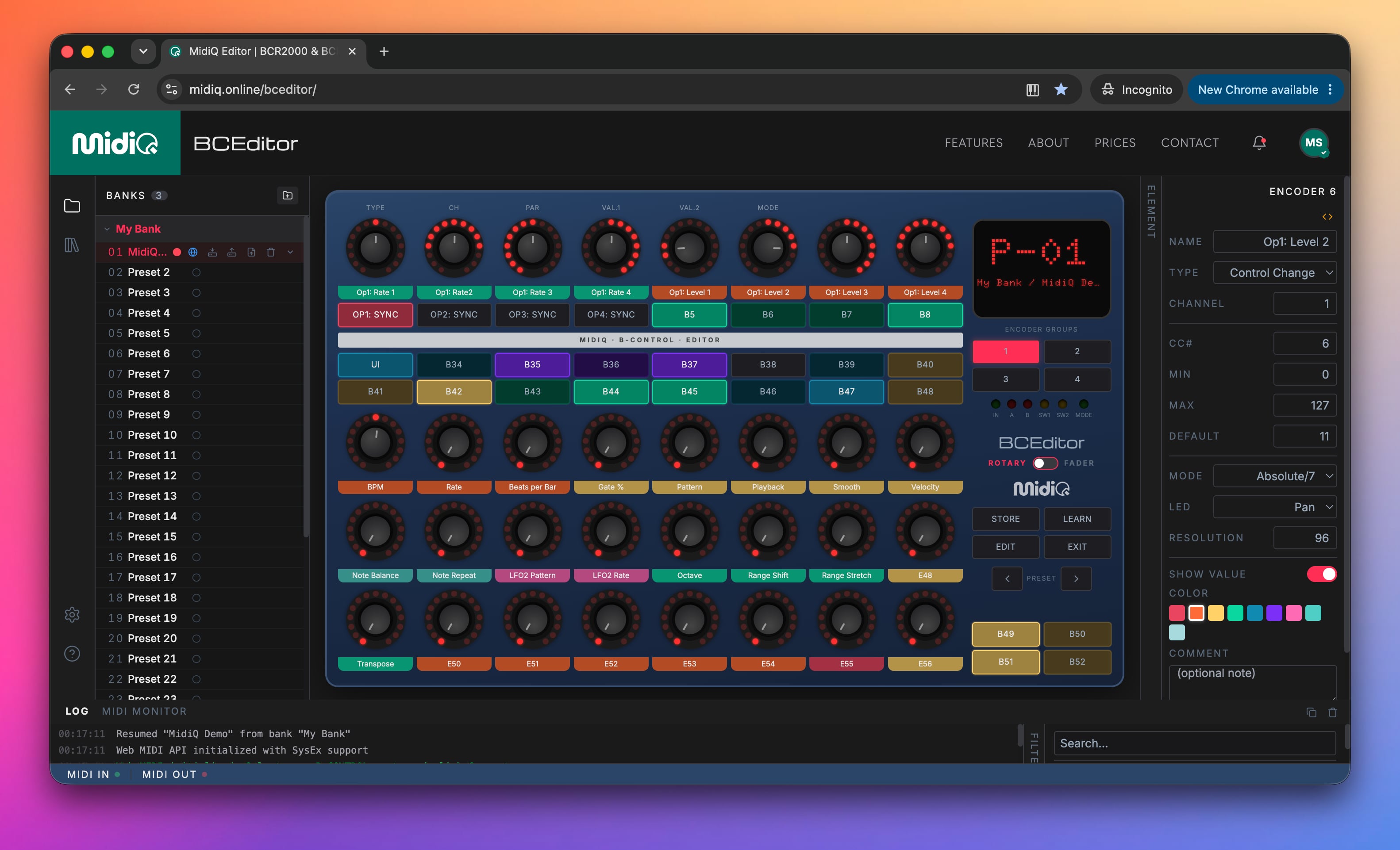Pick the red color swatch
Image resolution: width=1400 pixels, height=850 pixels.
[1177, 613]
